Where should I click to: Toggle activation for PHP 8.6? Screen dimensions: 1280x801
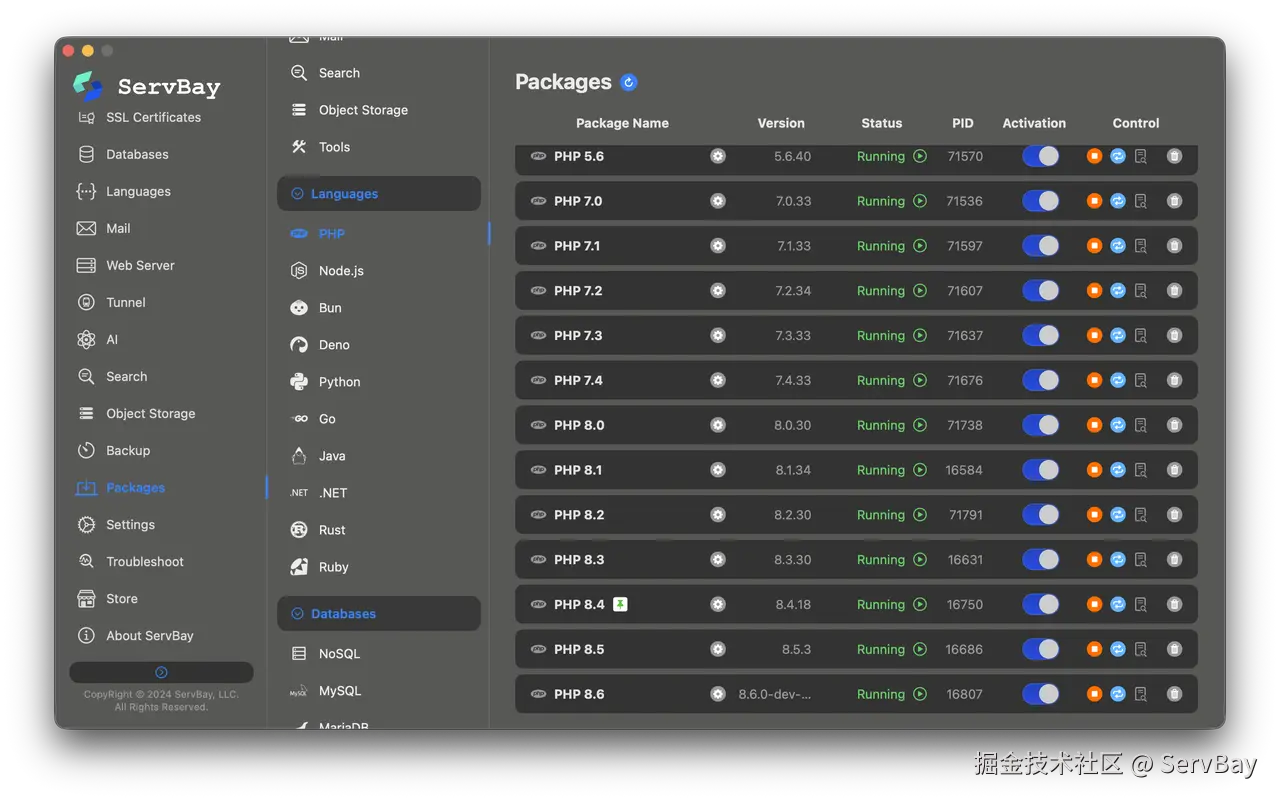(1040, 694)
